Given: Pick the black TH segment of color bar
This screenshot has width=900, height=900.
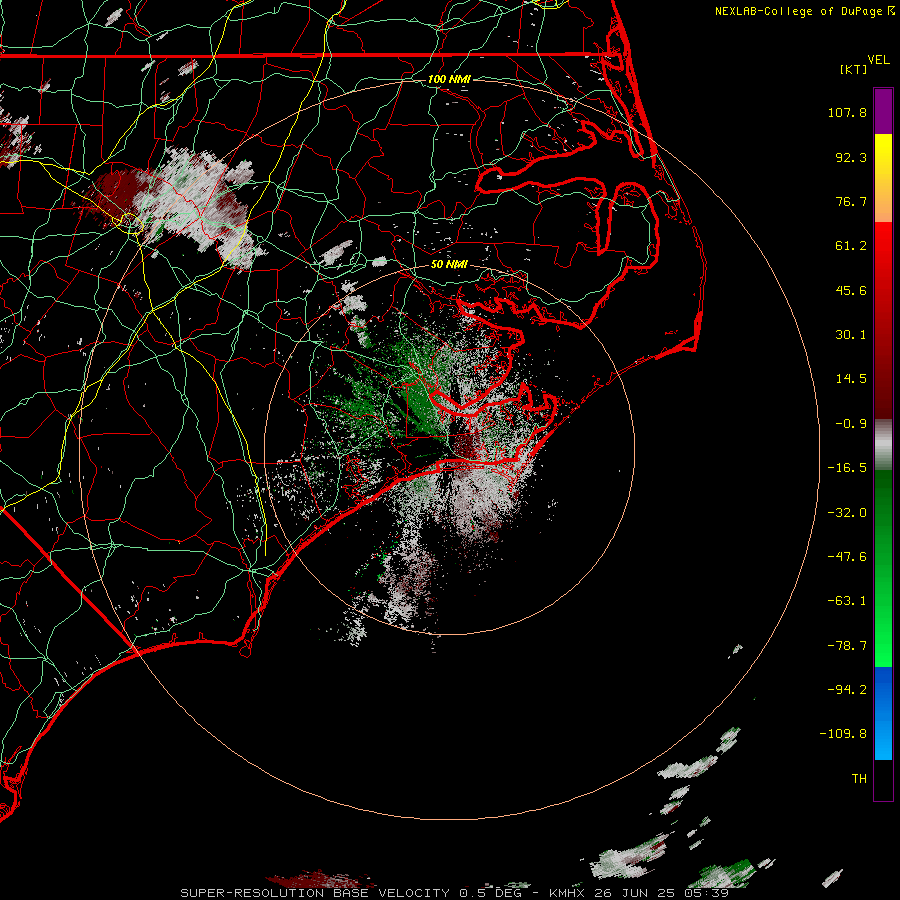Looking at the screenshot, I should tap(883, 779).
